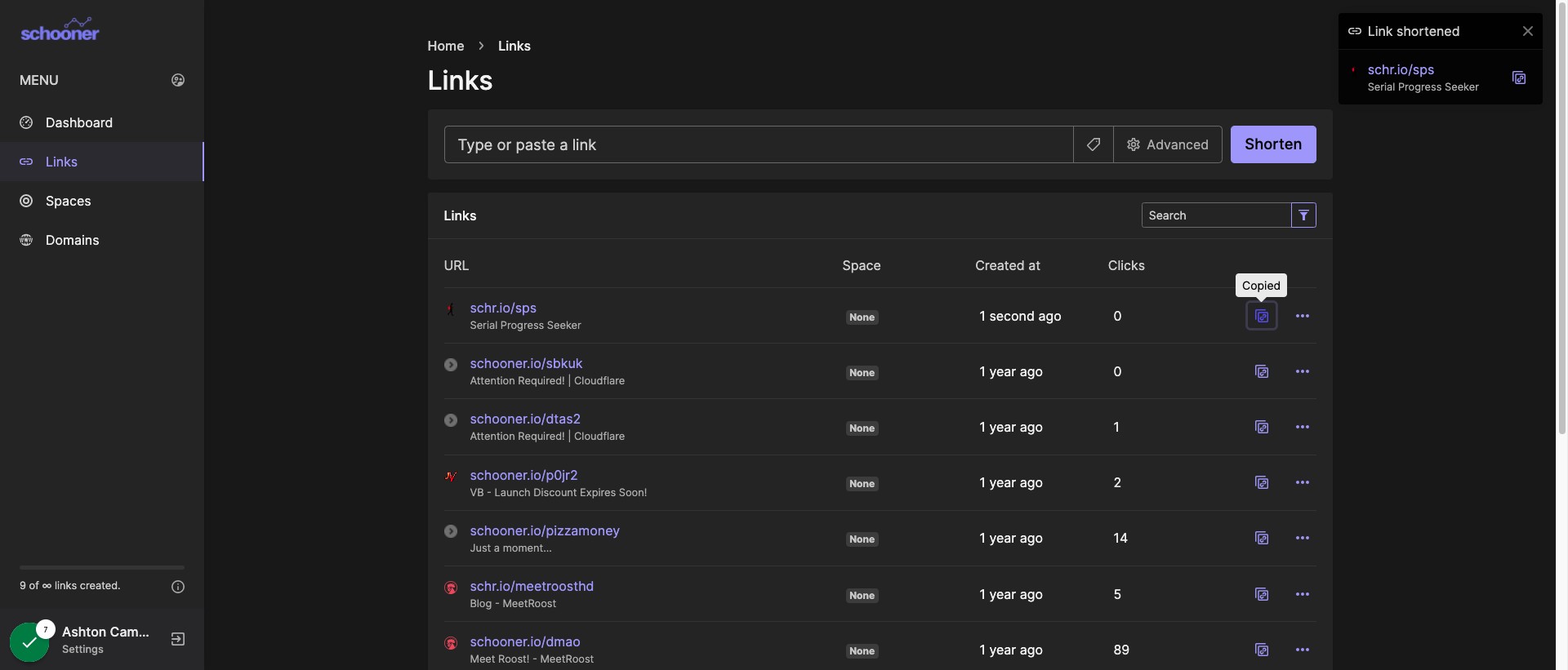Click the Clicks column header
Viewport: 1568px width, 670px height.
point(1126,265)
